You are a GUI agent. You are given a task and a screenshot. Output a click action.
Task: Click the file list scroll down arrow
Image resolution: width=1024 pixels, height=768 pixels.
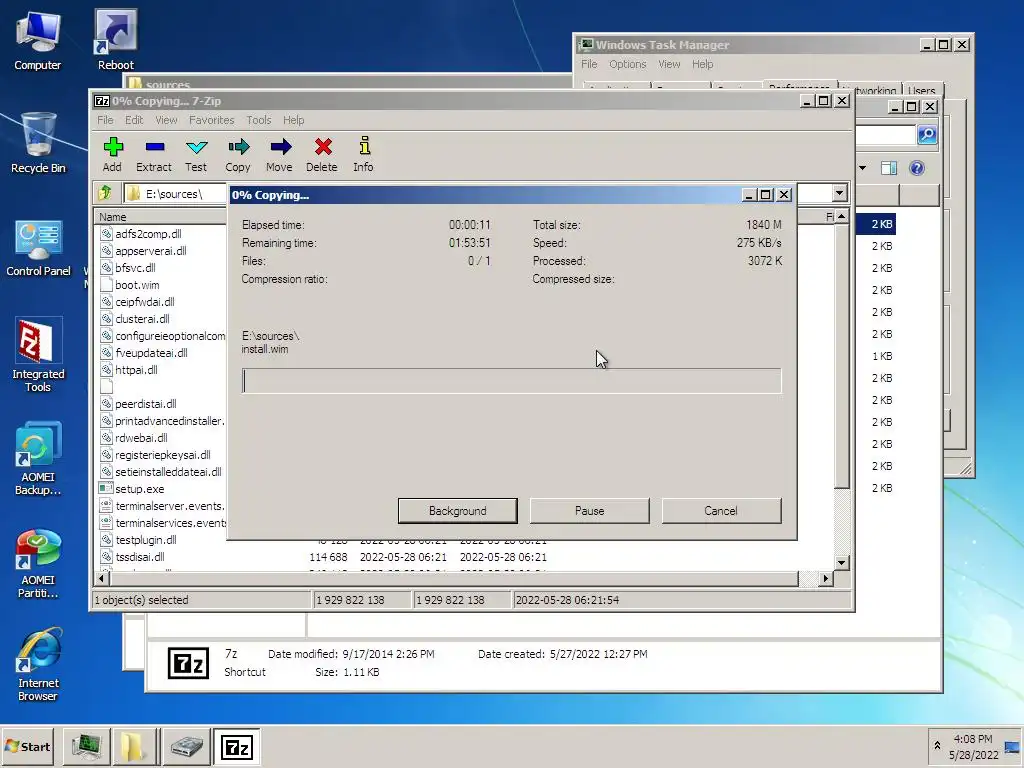[x=842, y=562]
